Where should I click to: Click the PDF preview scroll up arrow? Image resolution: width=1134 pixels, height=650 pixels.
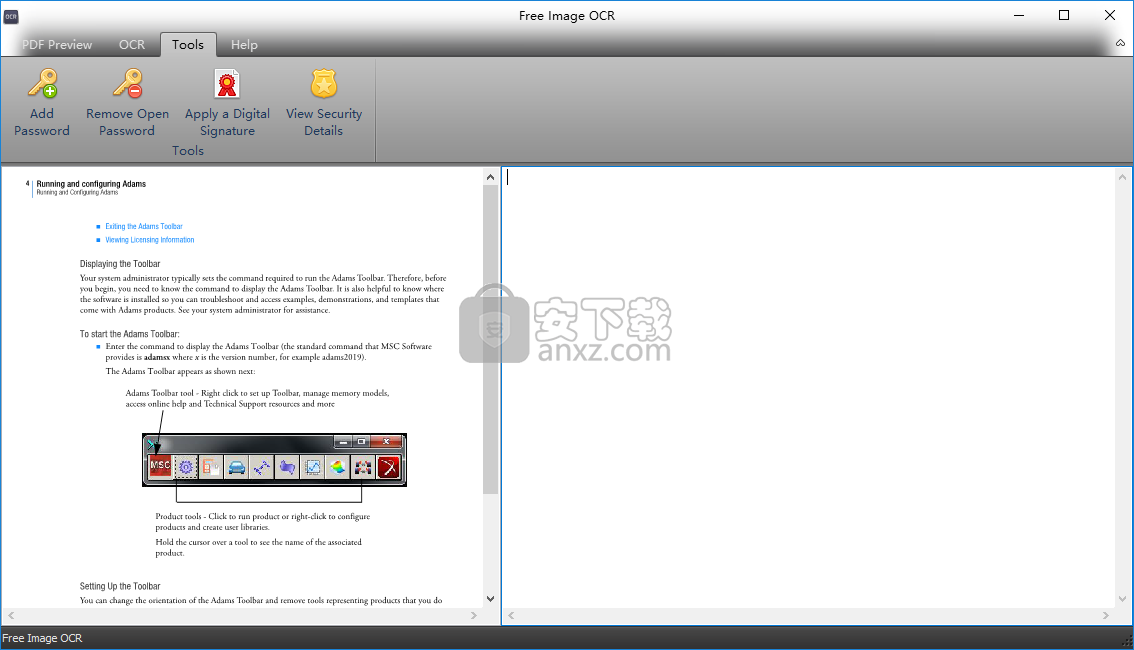[x=490, y=177]
